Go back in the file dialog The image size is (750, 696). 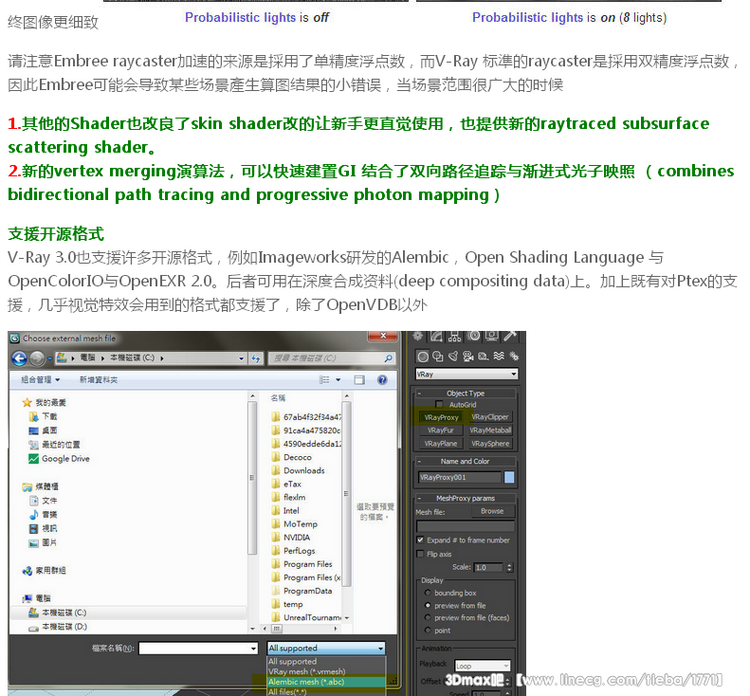click(x=20, y=358)
